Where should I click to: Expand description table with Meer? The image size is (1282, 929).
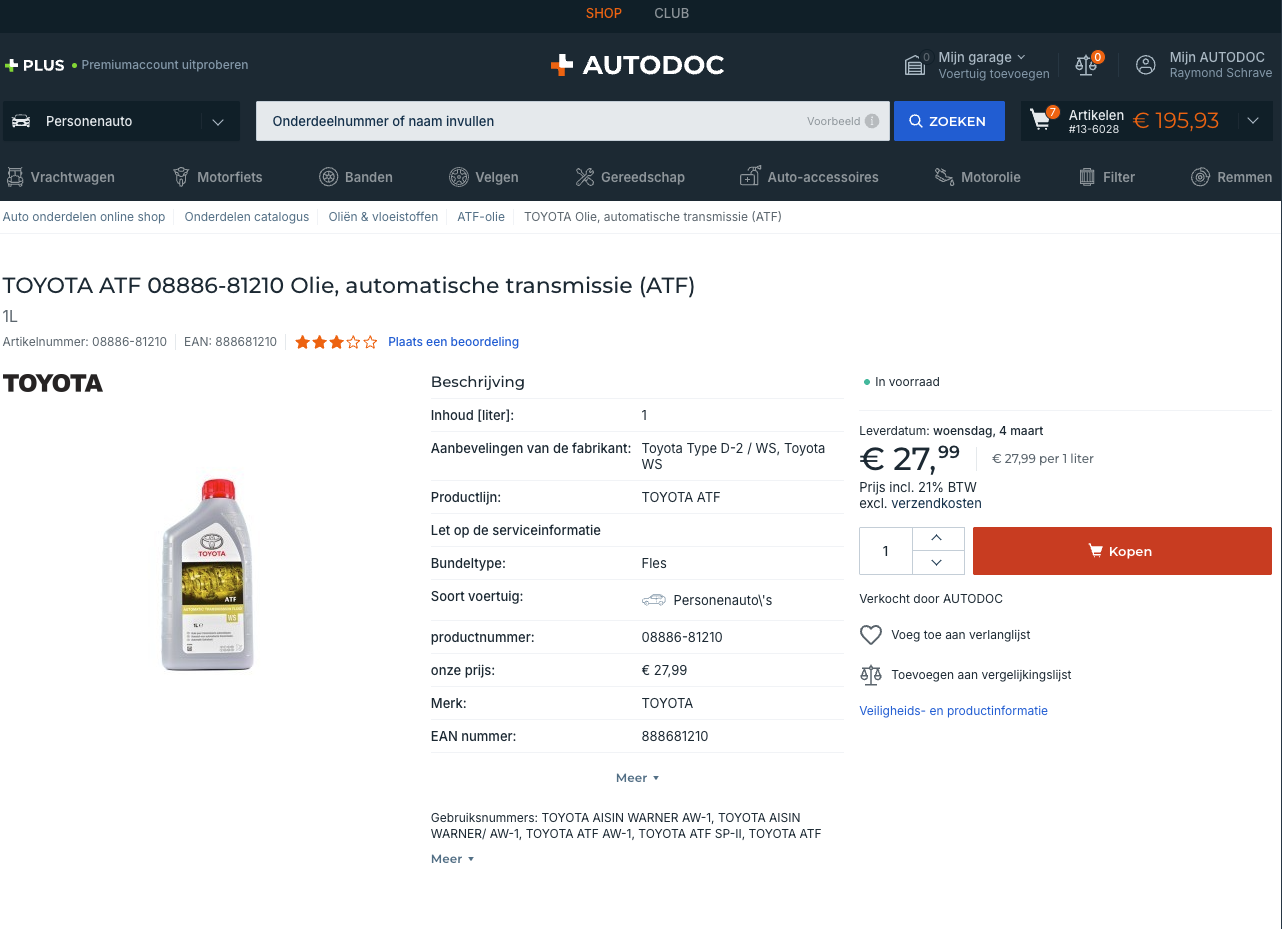click(x=637, y=778)
